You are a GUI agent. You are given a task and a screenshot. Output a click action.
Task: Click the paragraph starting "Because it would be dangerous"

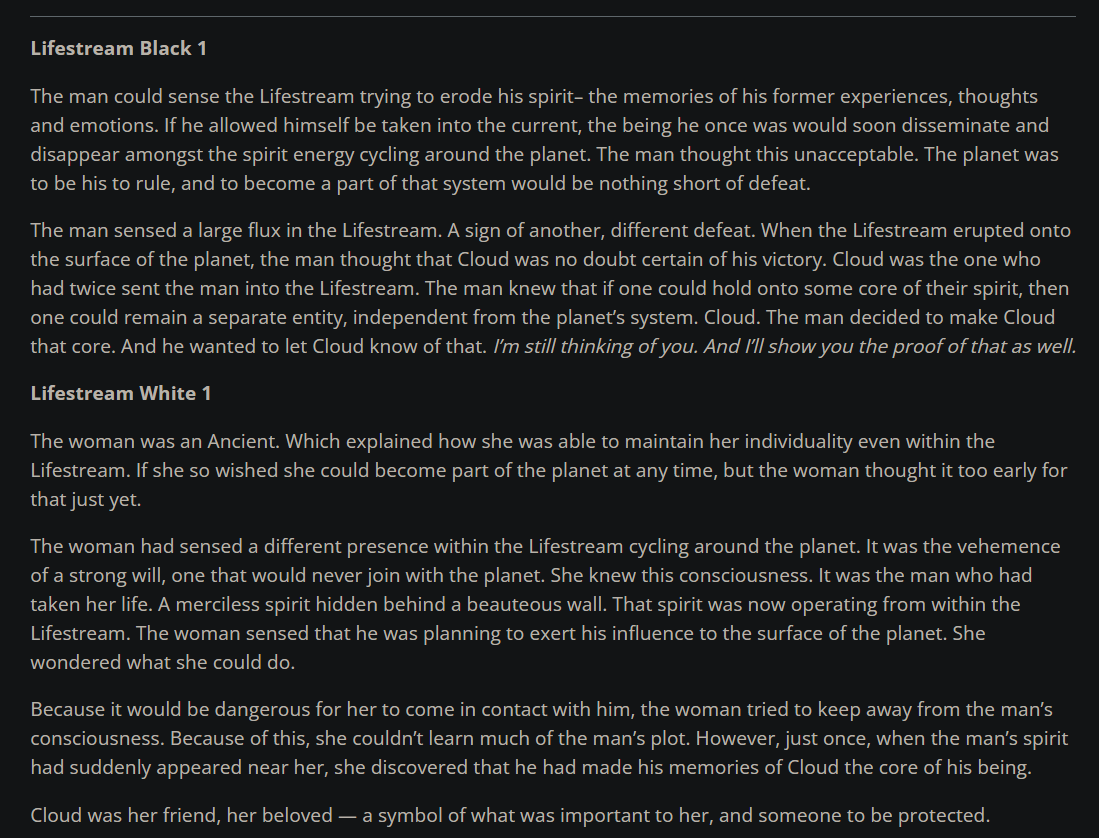(550, 739)
